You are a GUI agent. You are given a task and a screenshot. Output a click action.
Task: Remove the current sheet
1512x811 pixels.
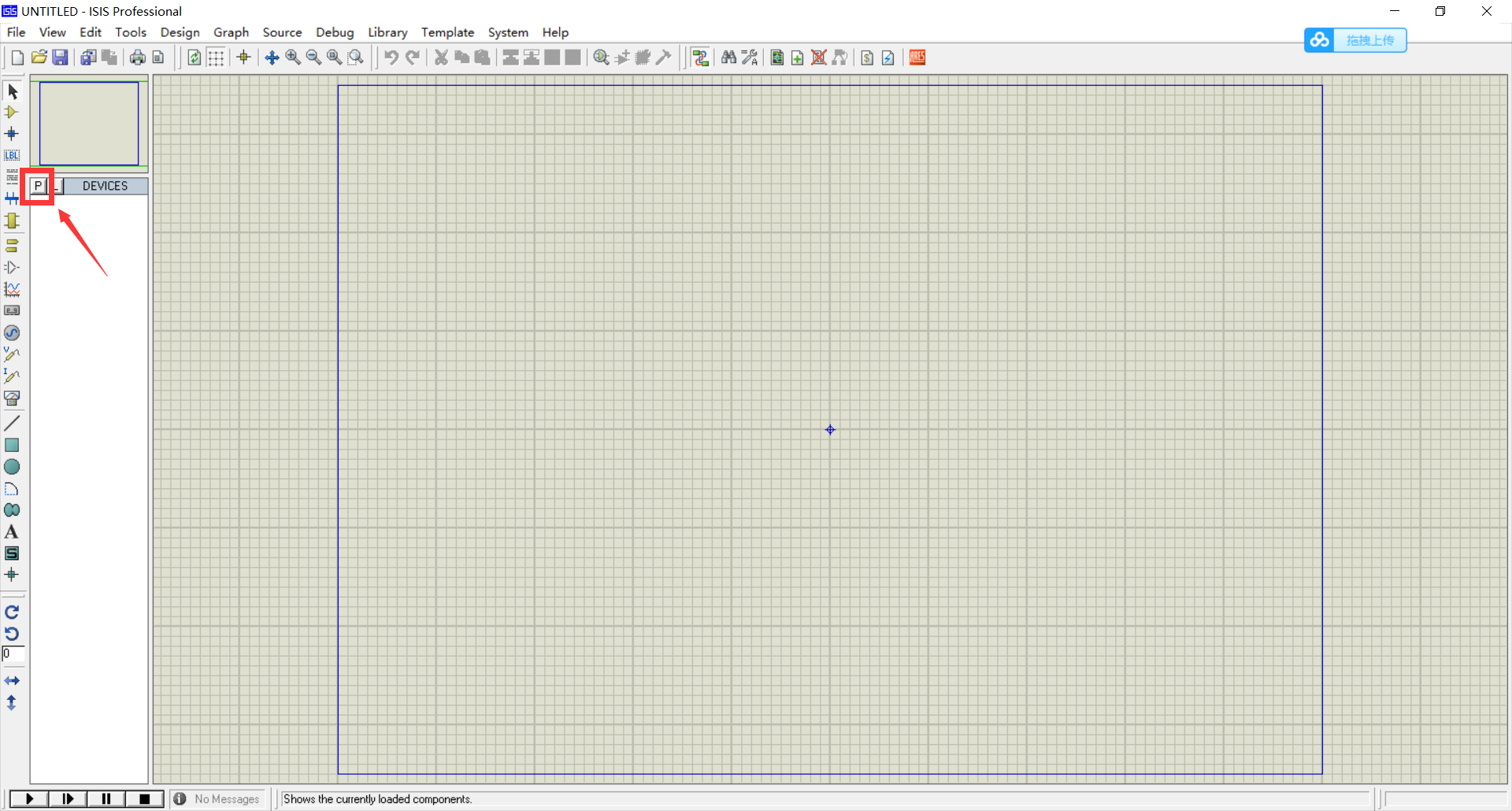(x=819, y=57)
